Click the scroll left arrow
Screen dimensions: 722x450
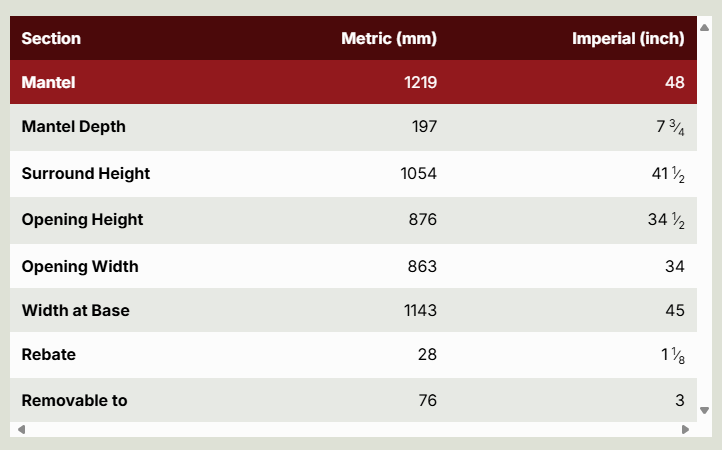point(21,429)
